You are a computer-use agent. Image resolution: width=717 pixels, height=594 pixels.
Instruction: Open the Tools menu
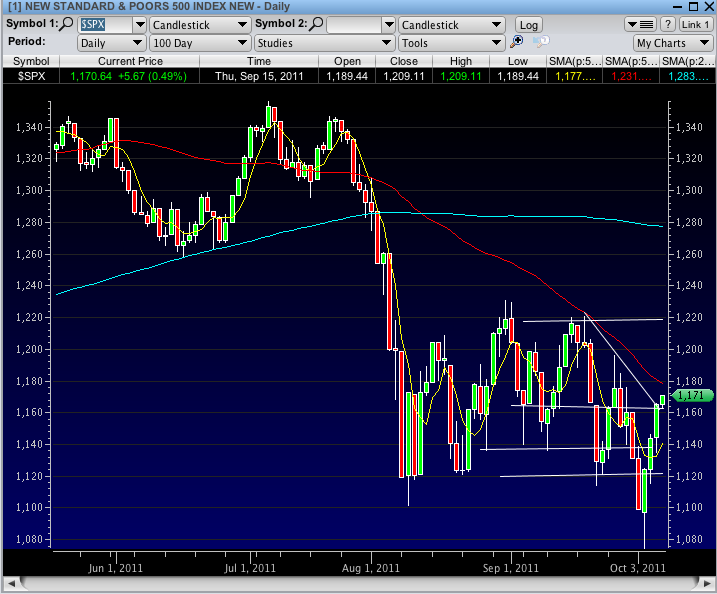point(451,43)
